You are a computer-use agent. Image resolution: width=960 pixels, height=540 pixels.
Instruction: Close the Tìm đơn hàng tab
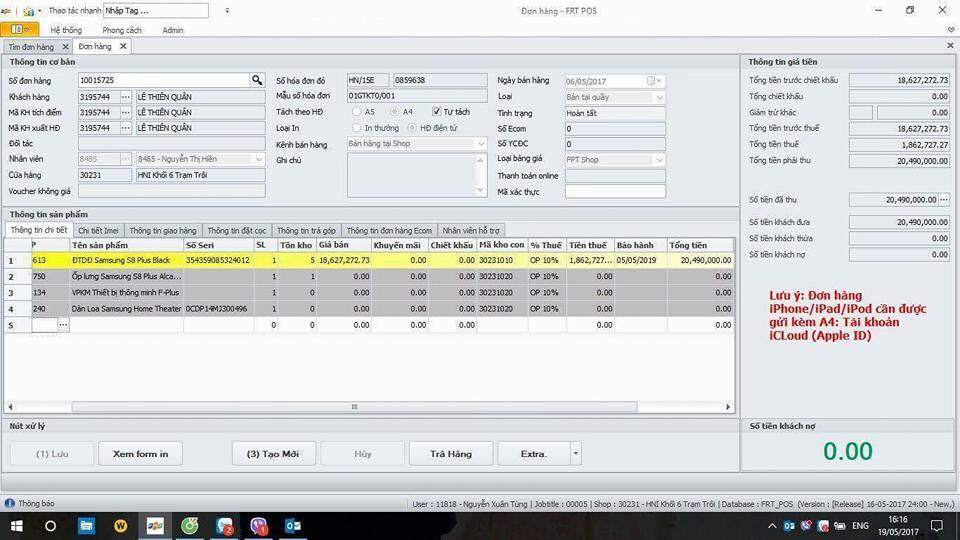point(65,46)
